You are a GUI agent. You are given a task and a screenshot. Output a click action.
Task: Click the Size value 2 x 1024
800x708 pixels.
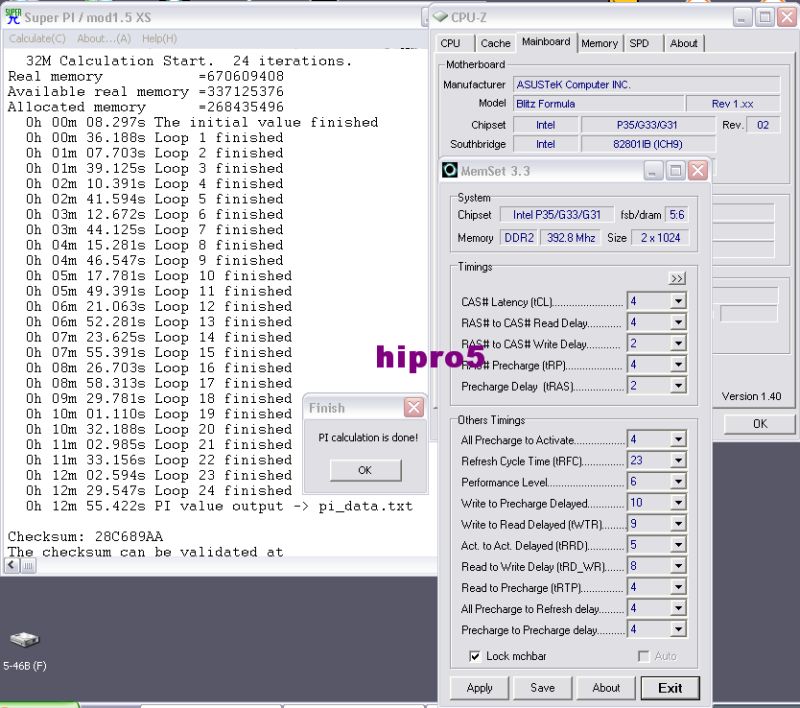click(660, 238)
